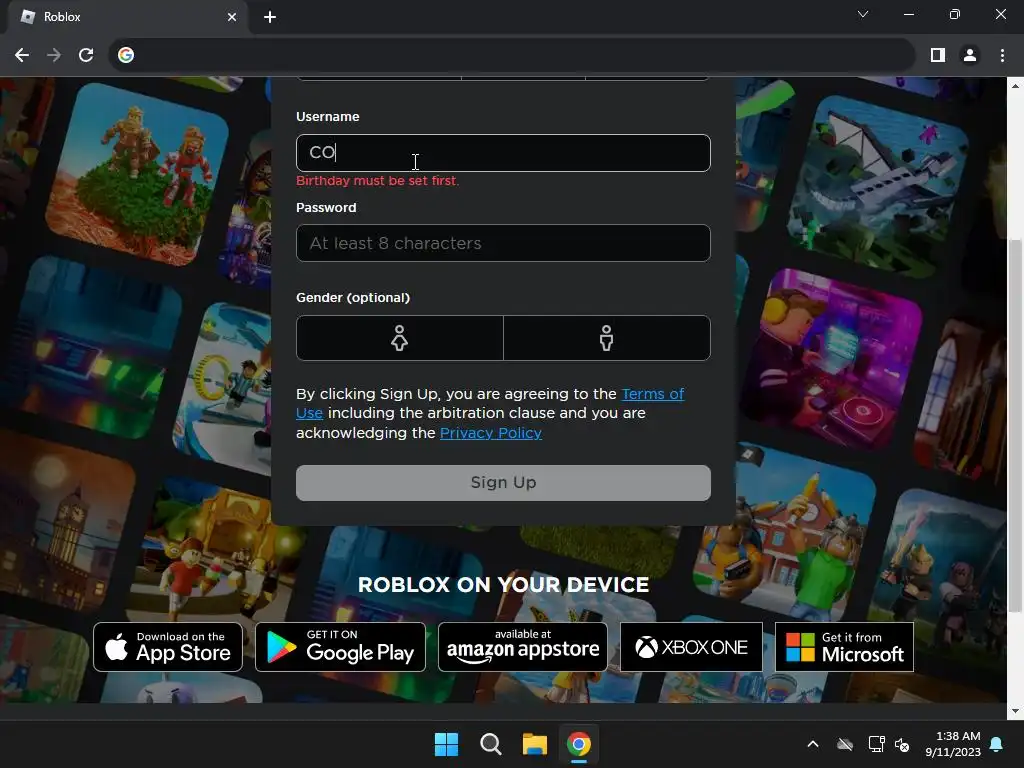The image size is (1024, 768).
Task: Click the cloud sync tray icon
Action: pos(845,744)
